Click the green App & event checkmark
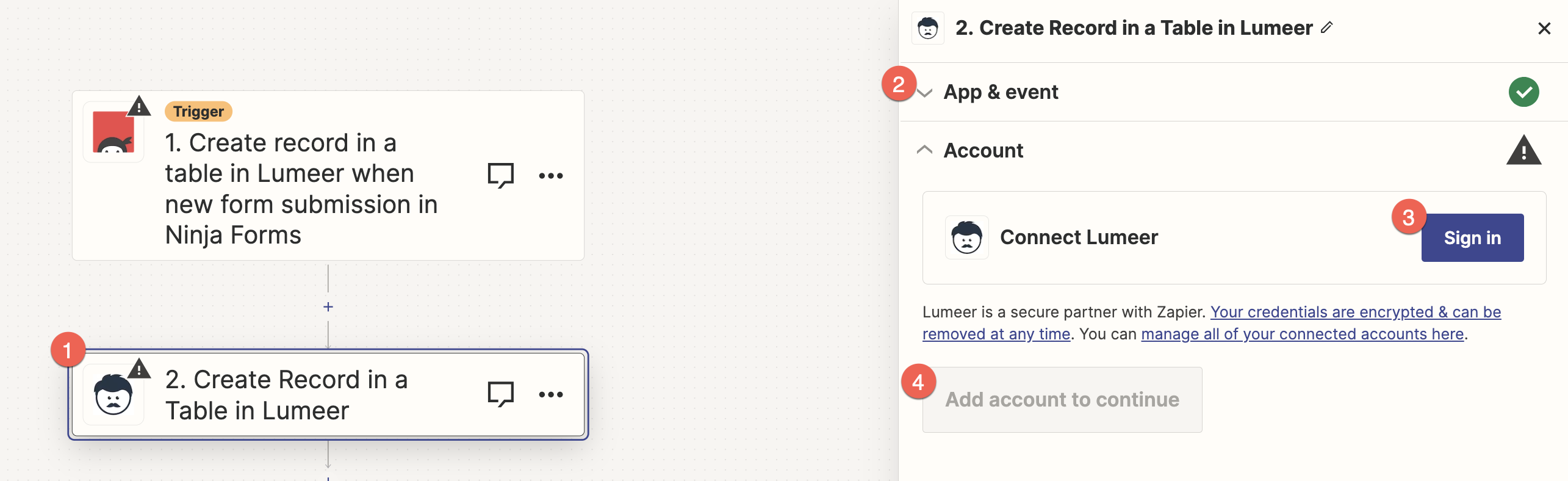 (x=1523, y=92)
